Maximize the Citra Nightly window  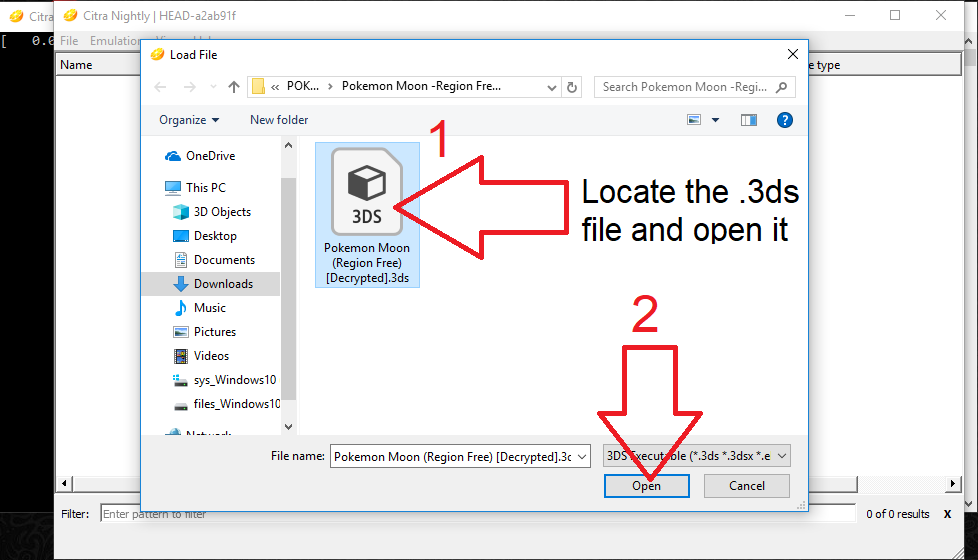895,16
